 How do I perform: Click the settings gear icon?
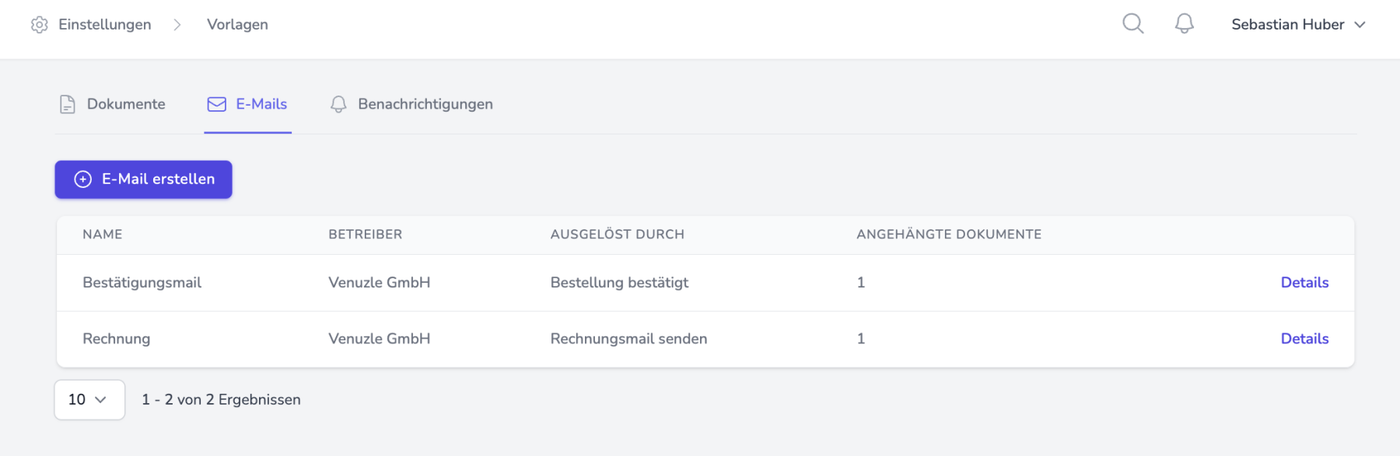tap(39, 25)
